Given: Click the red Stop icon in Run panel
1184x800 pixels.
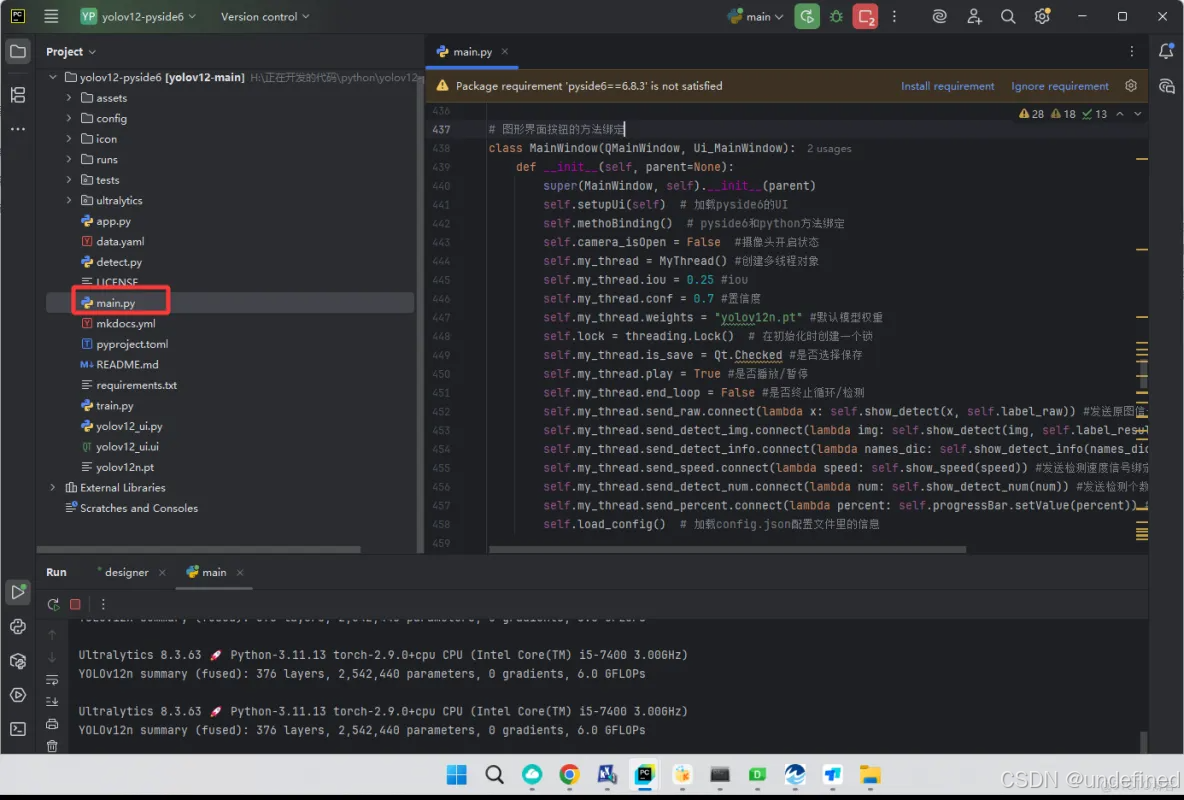Looking at the screenshot, I should pyautogui.click(x=75, y=604).
